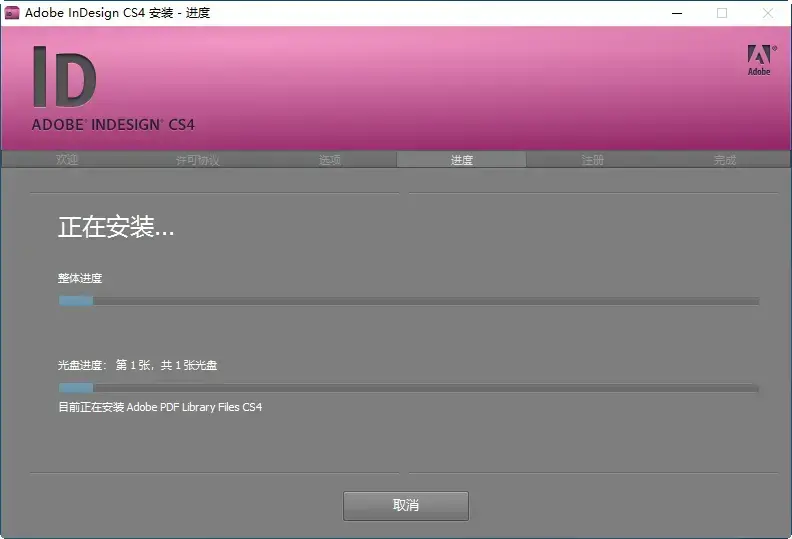Select the 欢迎 step tab

[x=67, y=160]
